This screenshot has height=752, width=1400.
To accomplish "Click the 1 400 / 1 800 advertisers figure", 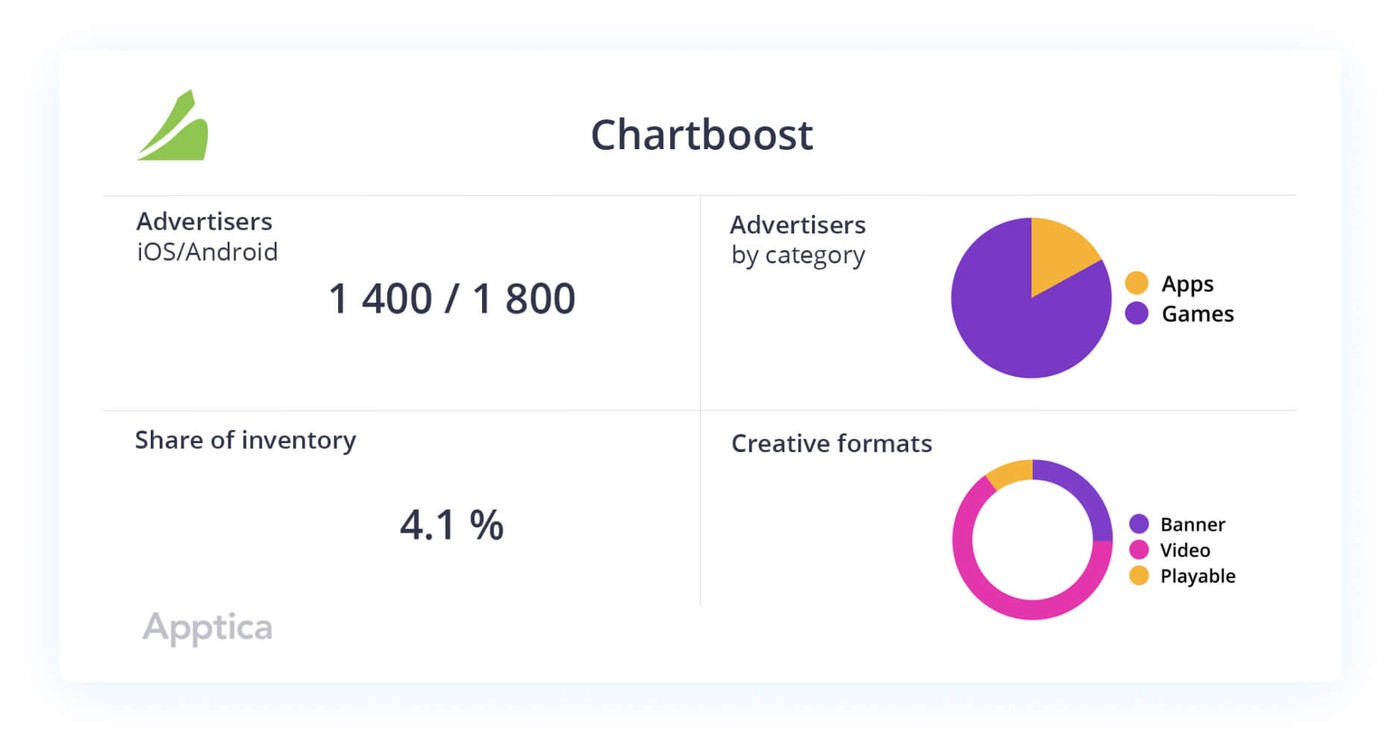I will pos(452,299).
